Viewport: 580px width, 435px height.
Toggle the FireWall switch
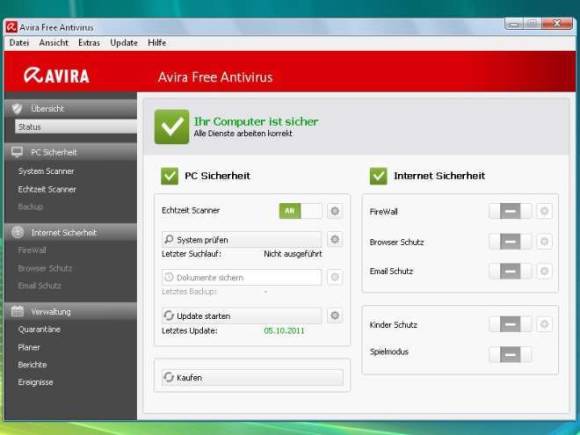tap(510, 211)
